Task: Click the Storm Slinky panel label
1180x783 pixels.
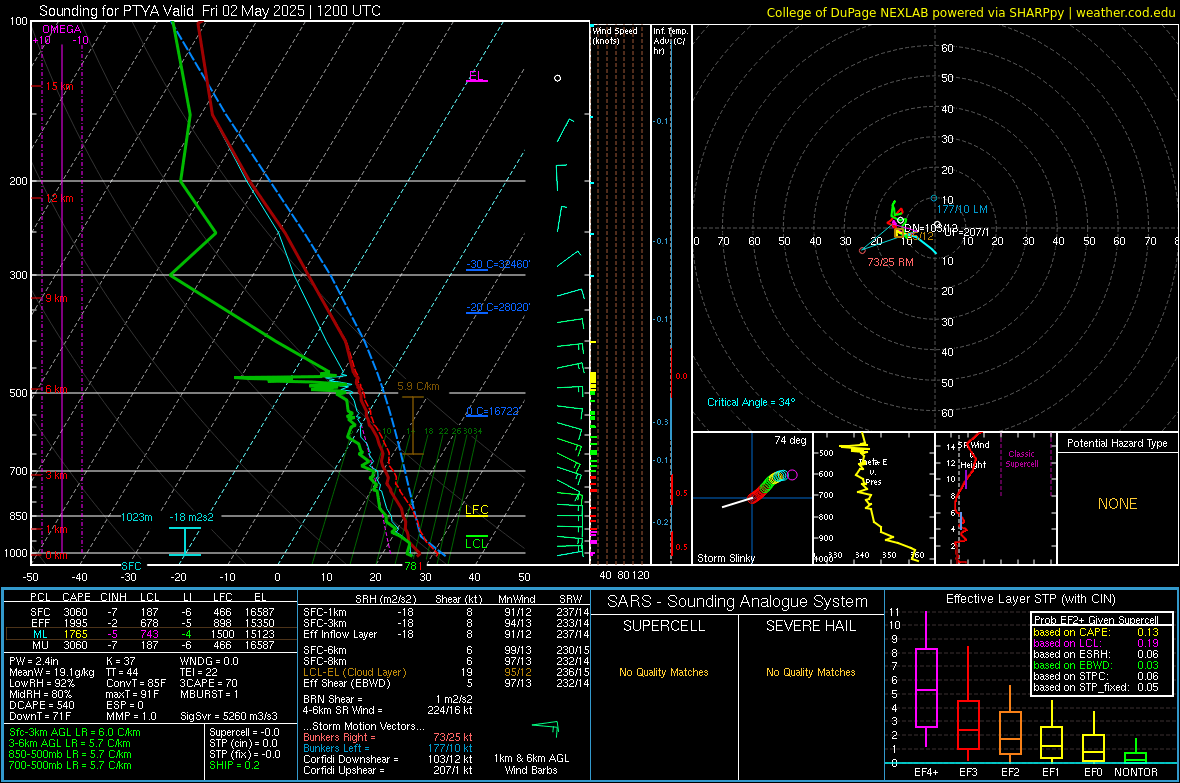Action: pyautogui.click(x=726, y=558)
